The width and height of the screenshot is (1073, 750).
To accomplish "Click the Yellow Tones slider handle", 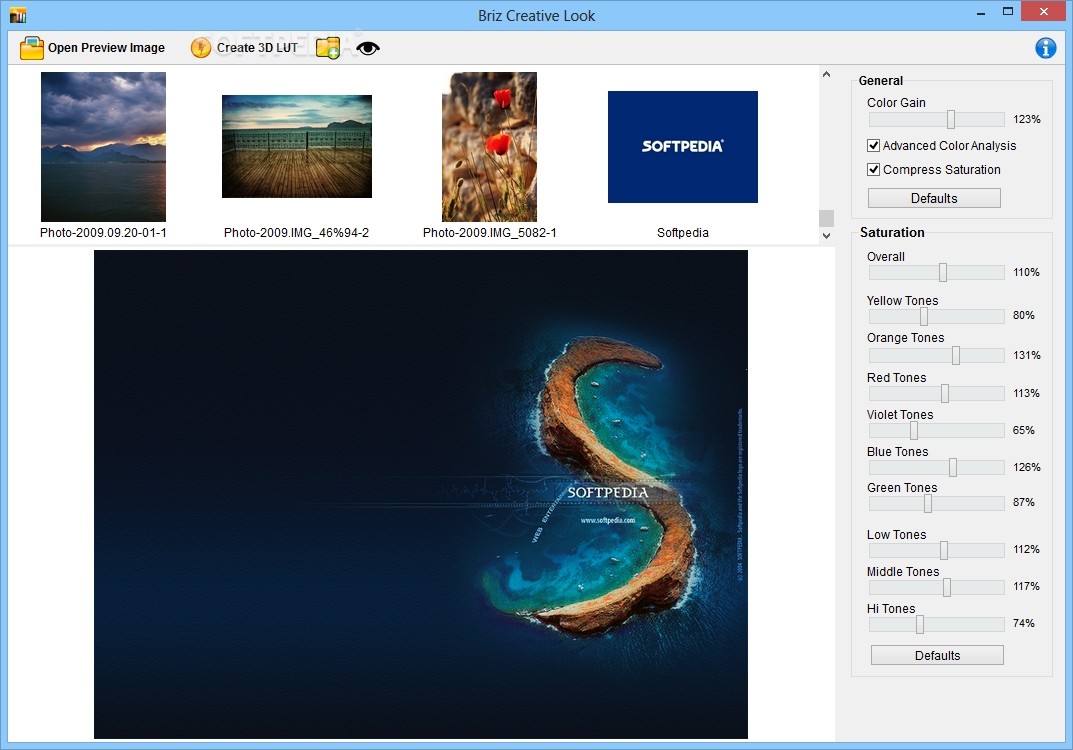I will coord(924,316).
